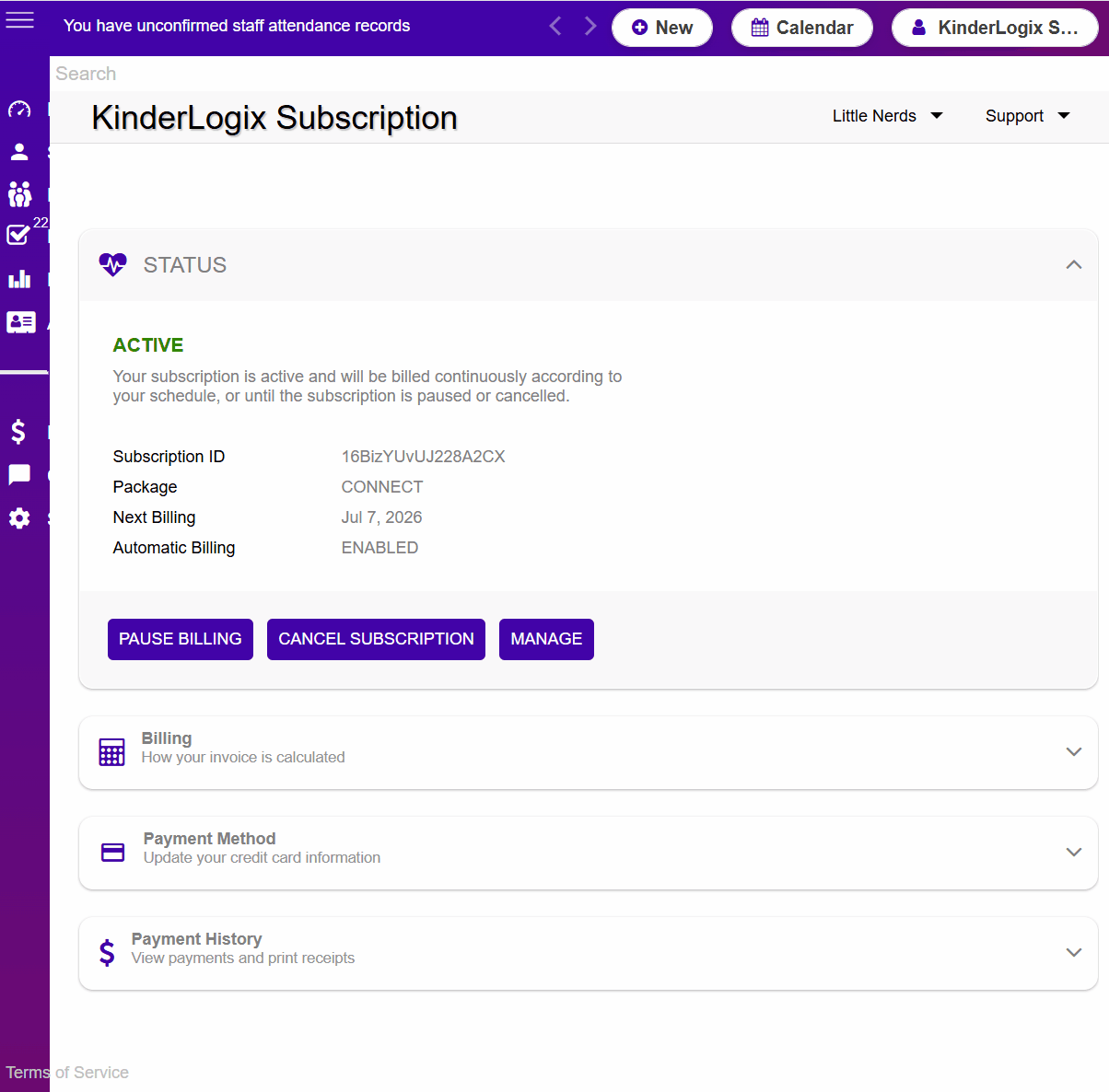Open the family group icon in sidebar
Screen dimensions: 1109x1092
click(x=19, y=193)
